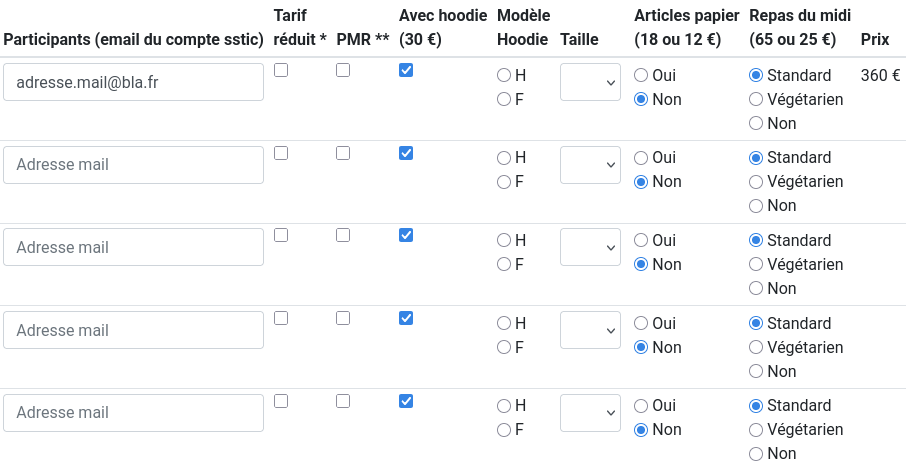Viewport: 908px width, 463px height.
Task: Tick PMR checkbox in third row
Action: (343, 235)
